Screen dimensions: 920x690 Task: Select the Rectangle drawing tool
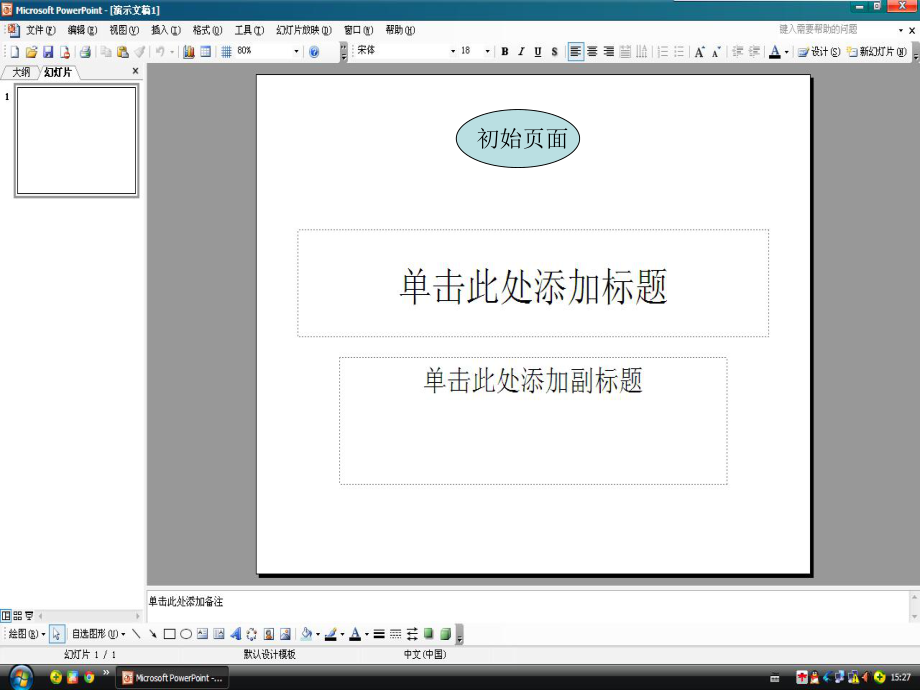169,634
